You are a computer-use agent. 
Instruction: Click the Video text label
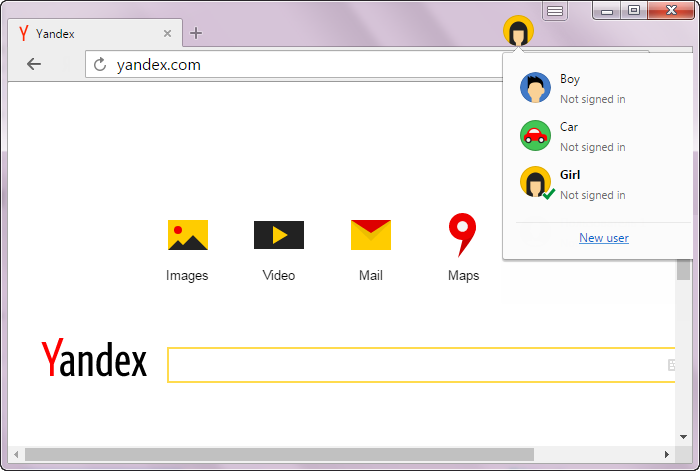point(279,275)
